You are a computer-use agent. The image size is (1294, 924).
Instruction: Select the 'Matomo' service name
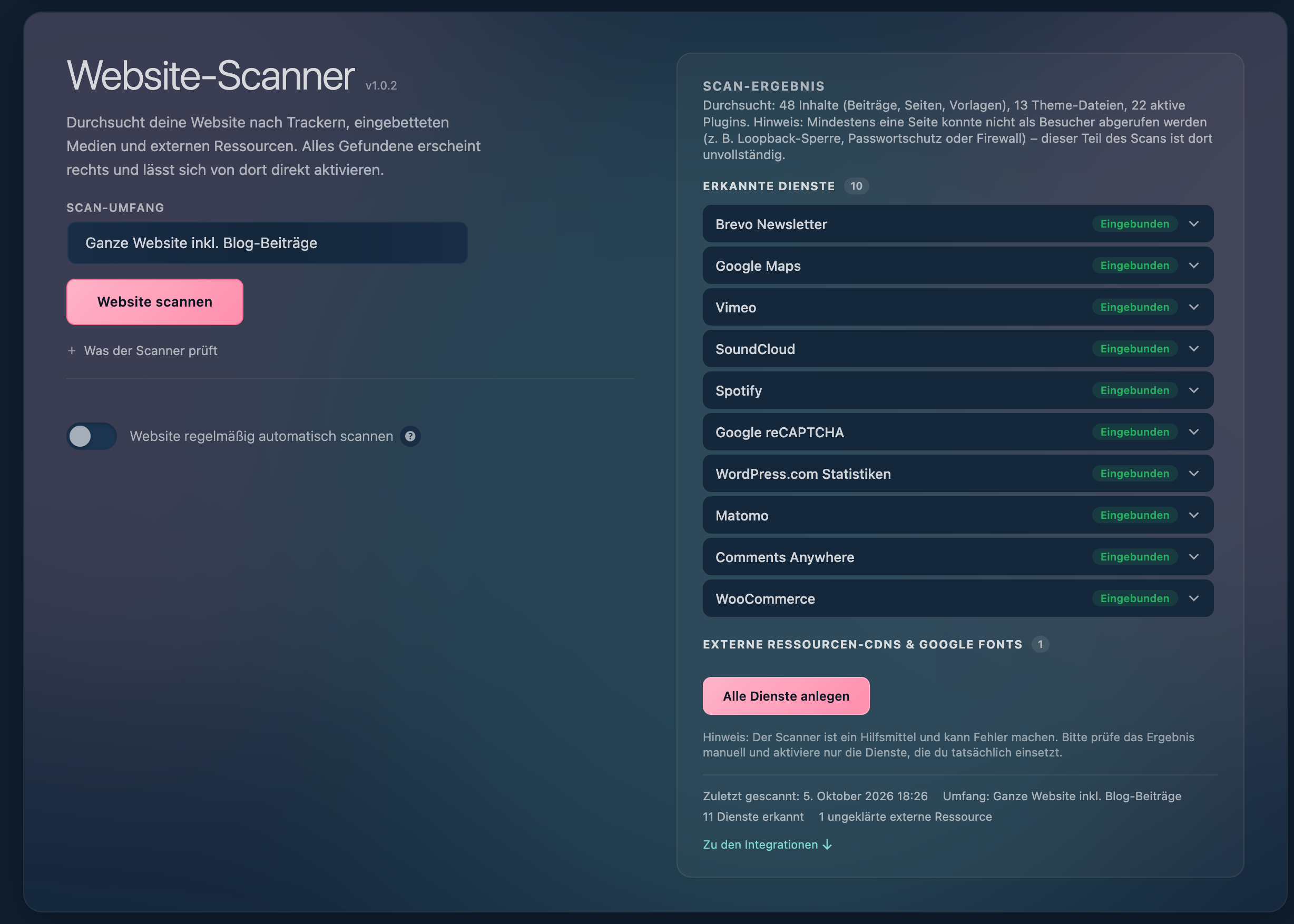pos(742,516)
